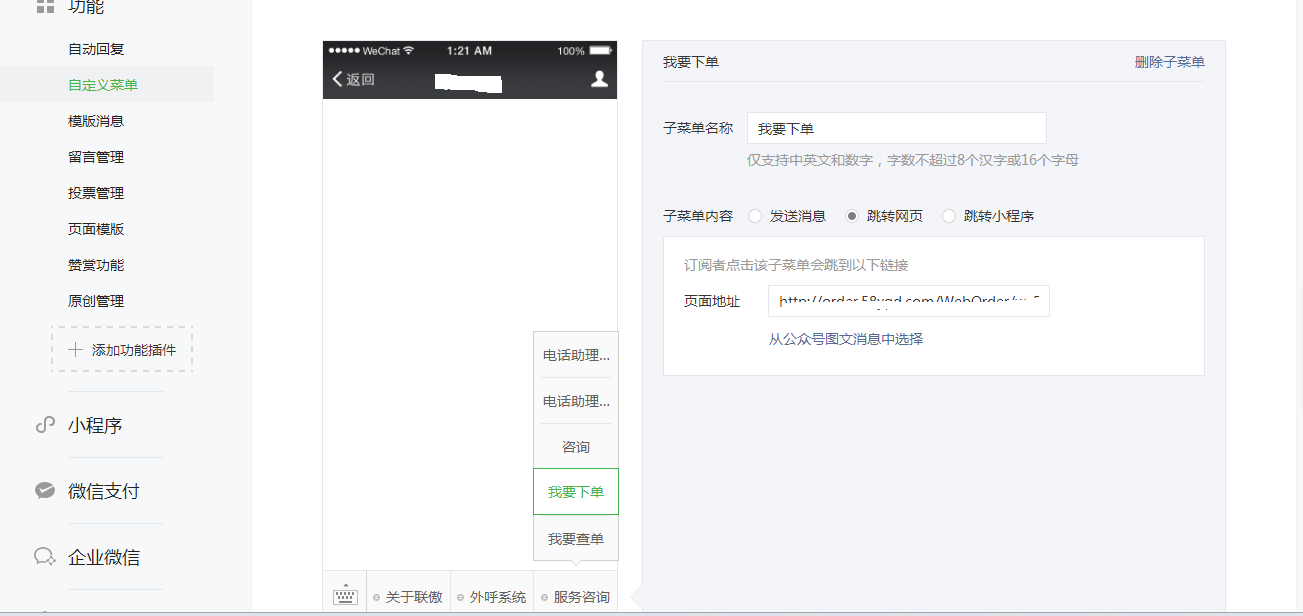Open 企业微信 section
Screen dimensions: 1303x616
click(x=104, y=557)
